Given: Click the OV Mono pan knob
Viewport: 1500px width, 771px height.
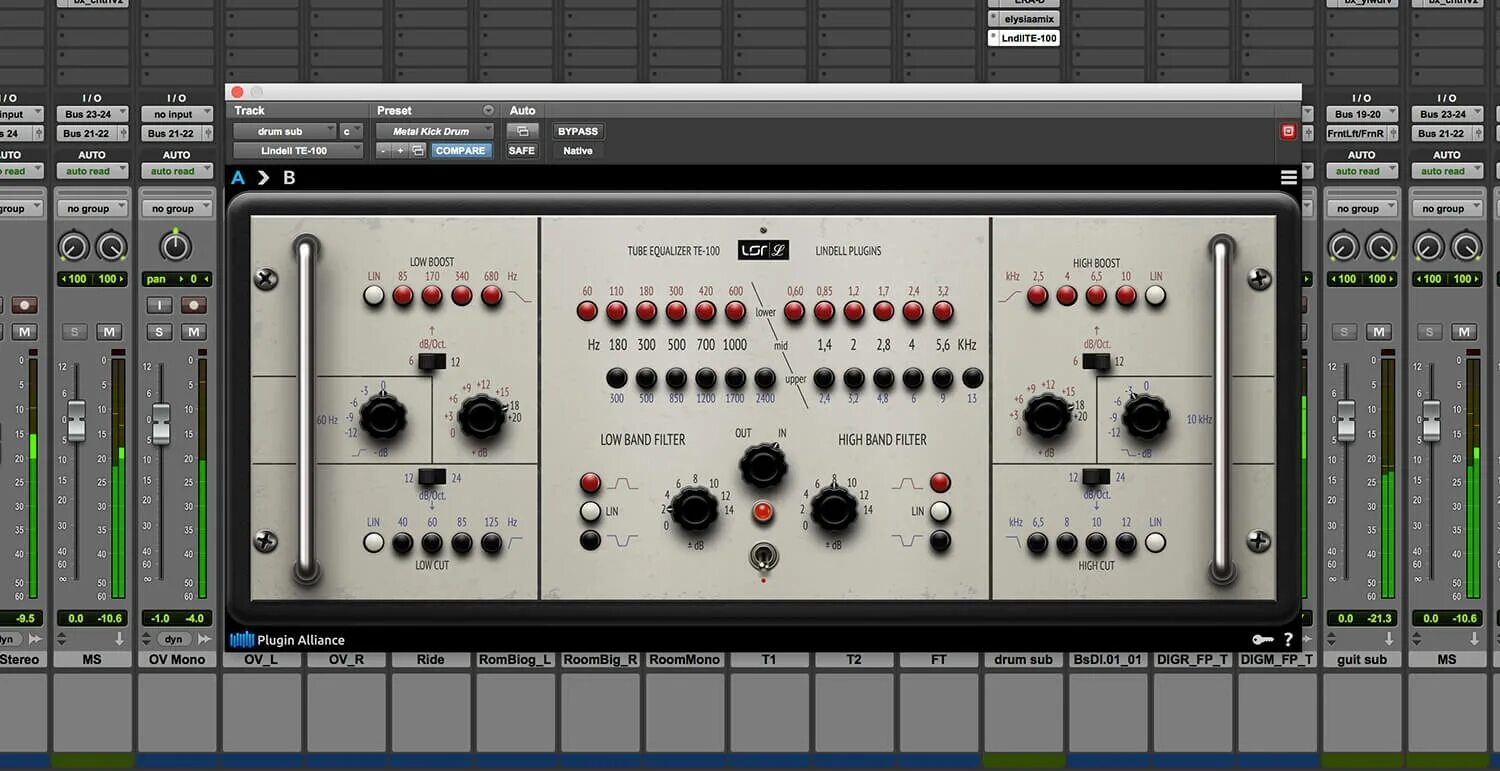Looking at the screenshot, I should click(175, 247).
